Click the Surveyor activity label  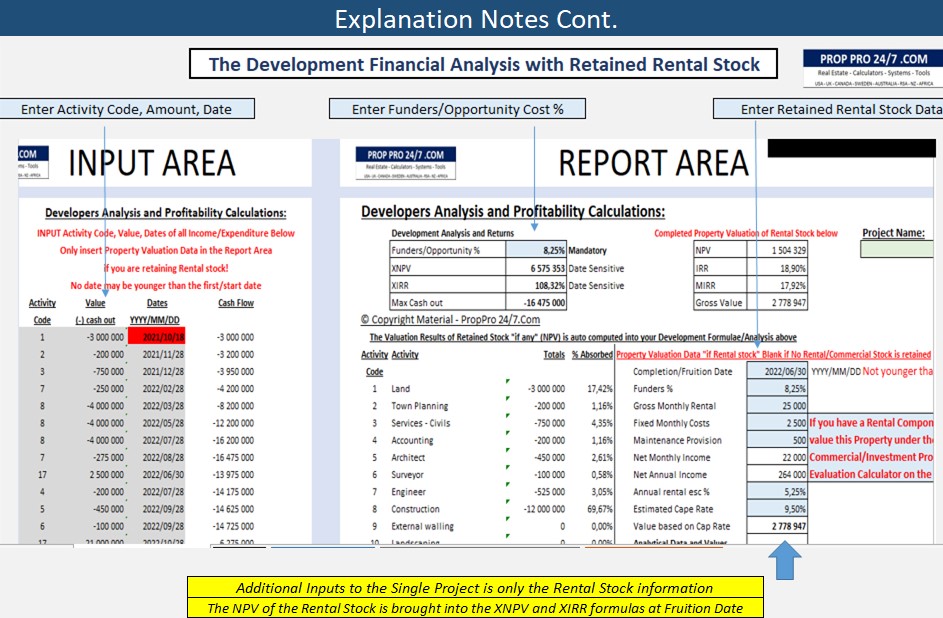tap(407, 475)
